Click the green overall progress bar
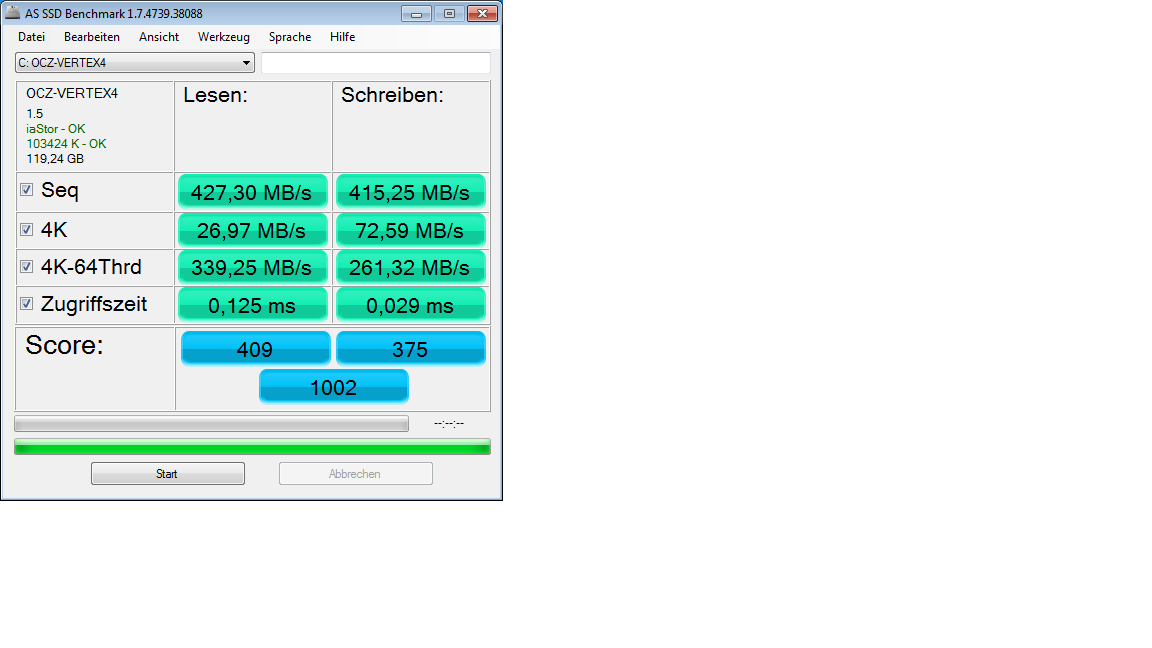Image resolution: width=1152 pixels, height=648 pixels. tap(252, 447)
